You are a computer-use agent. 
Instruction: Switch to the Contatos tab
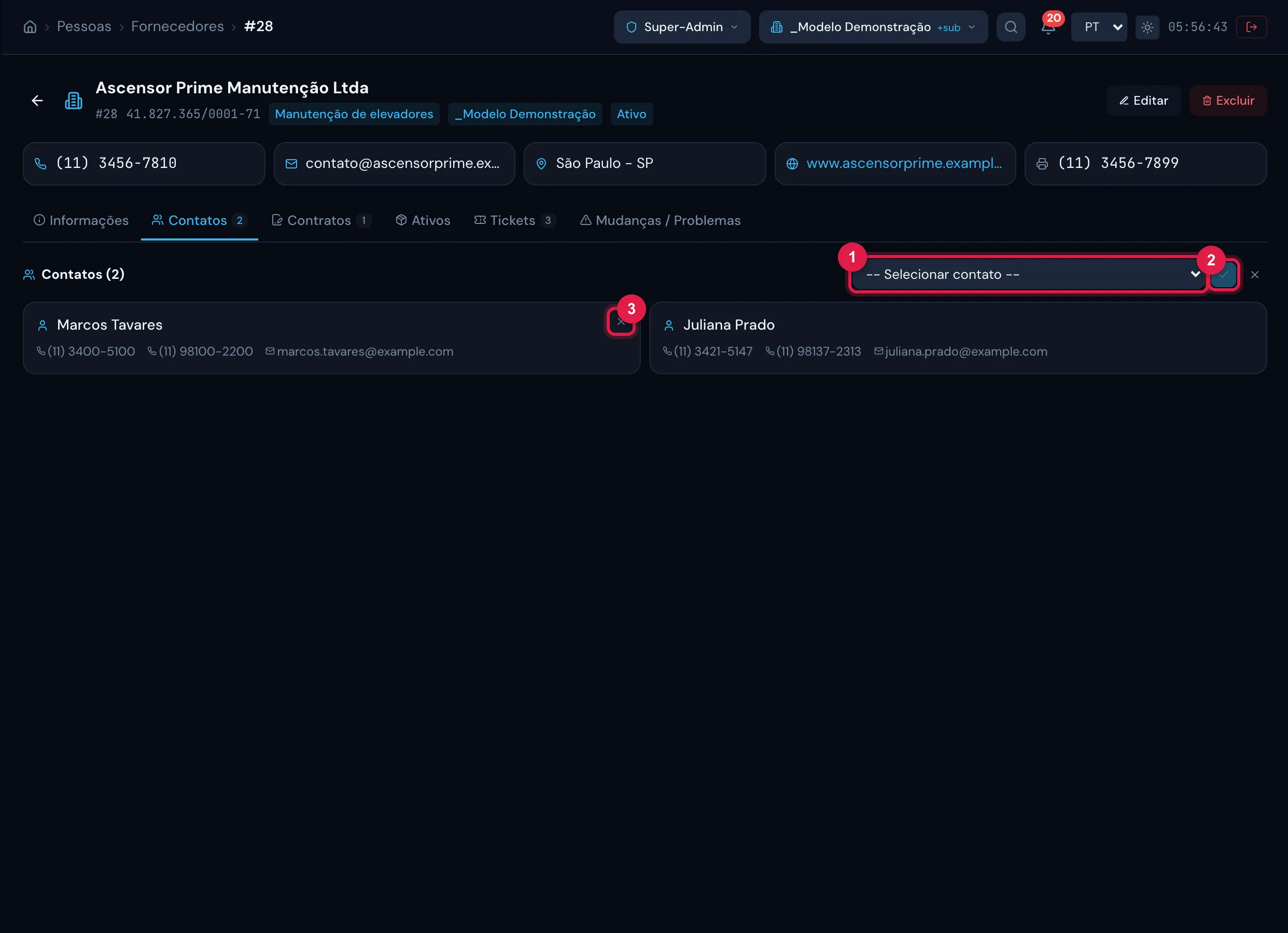coord(199,220)
